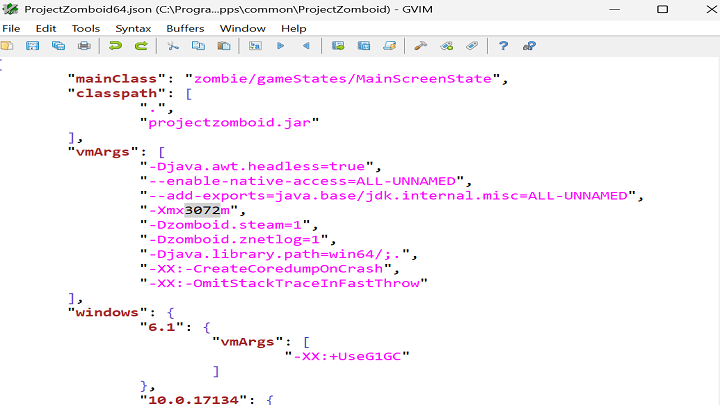The height and width of the screenshot is (405, 720).
Task: Click the "classpath" key
Action: tap(116, 94)
